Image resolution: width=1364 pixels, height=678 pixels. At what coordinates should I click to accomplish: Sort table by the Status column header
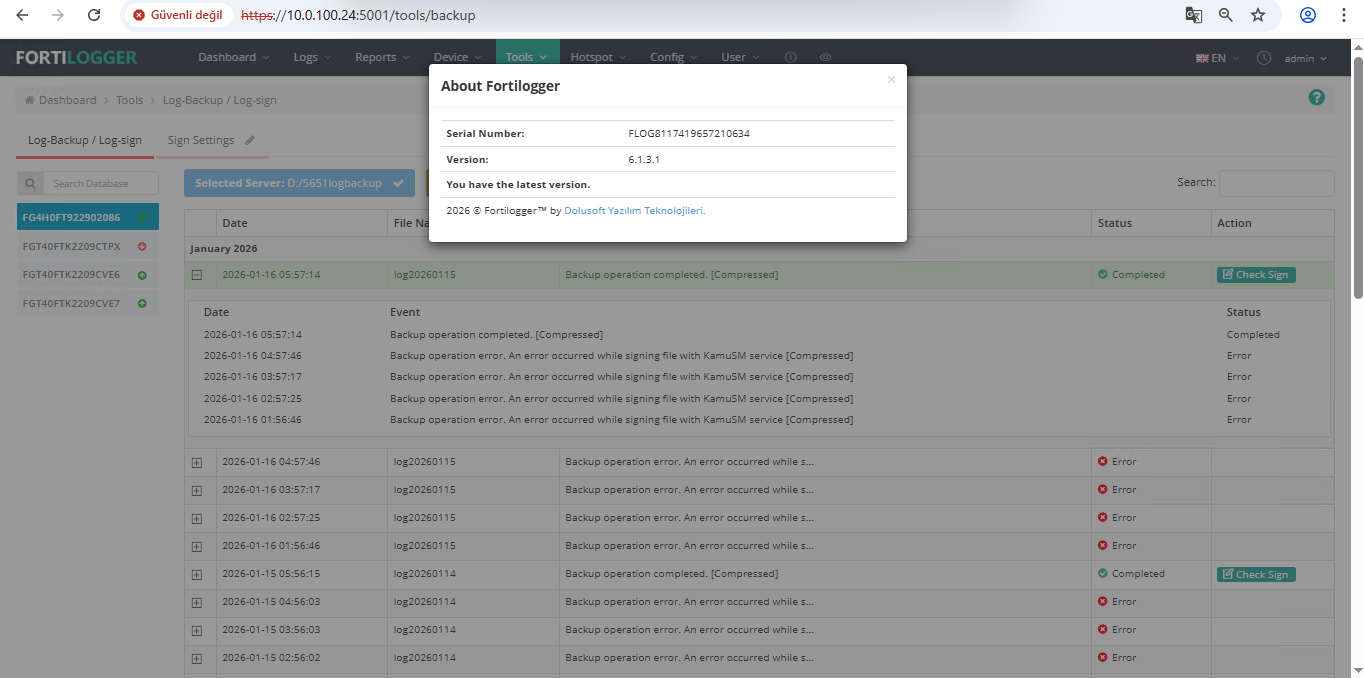click(x=1151, y=223)
